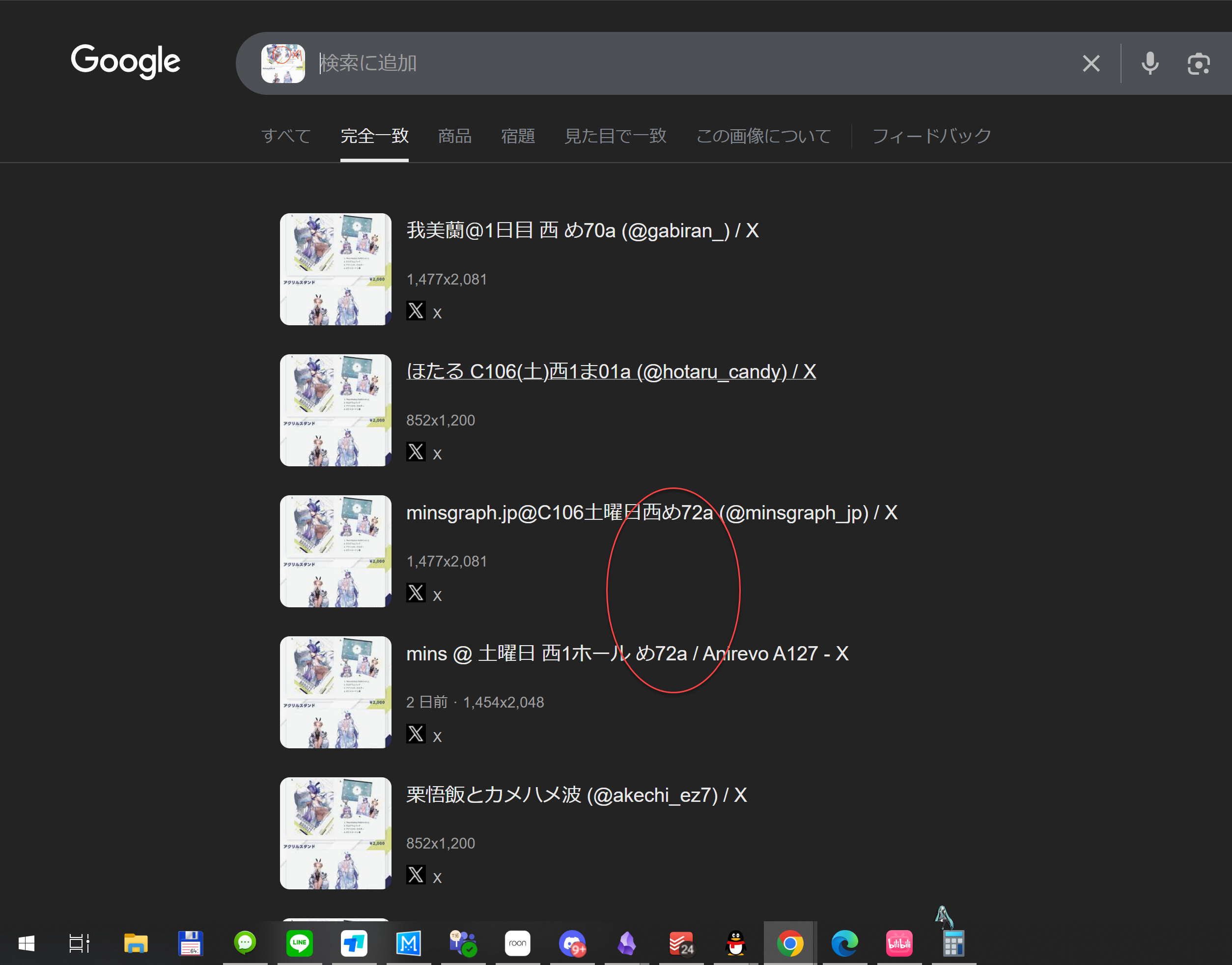Open the 商品 tab
Screen dimensions: 1232x965
pyautogui.click(x=454, y=136)
